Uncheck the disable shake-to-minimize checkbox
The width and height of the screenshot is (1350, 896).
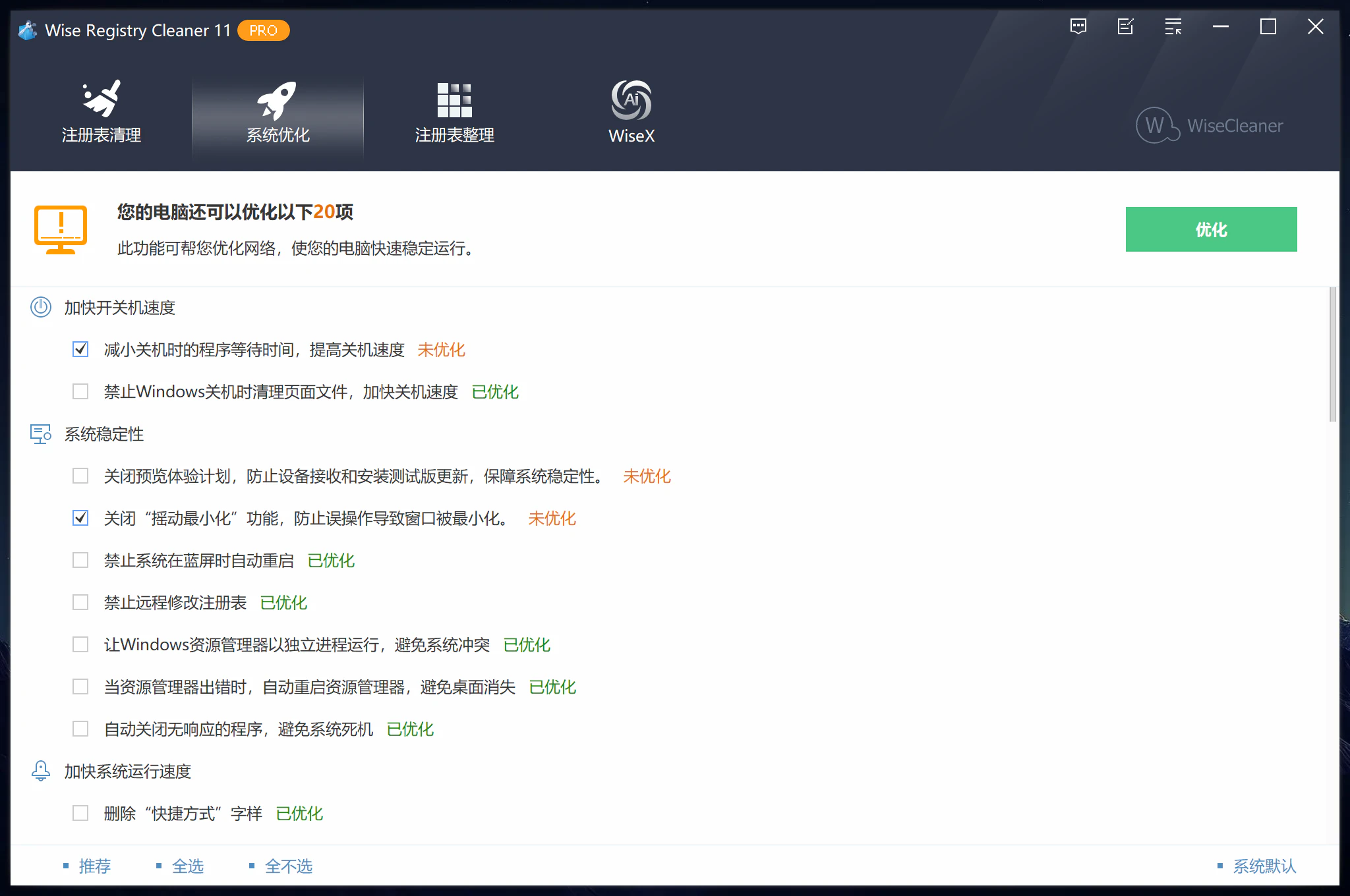[80, 518]
